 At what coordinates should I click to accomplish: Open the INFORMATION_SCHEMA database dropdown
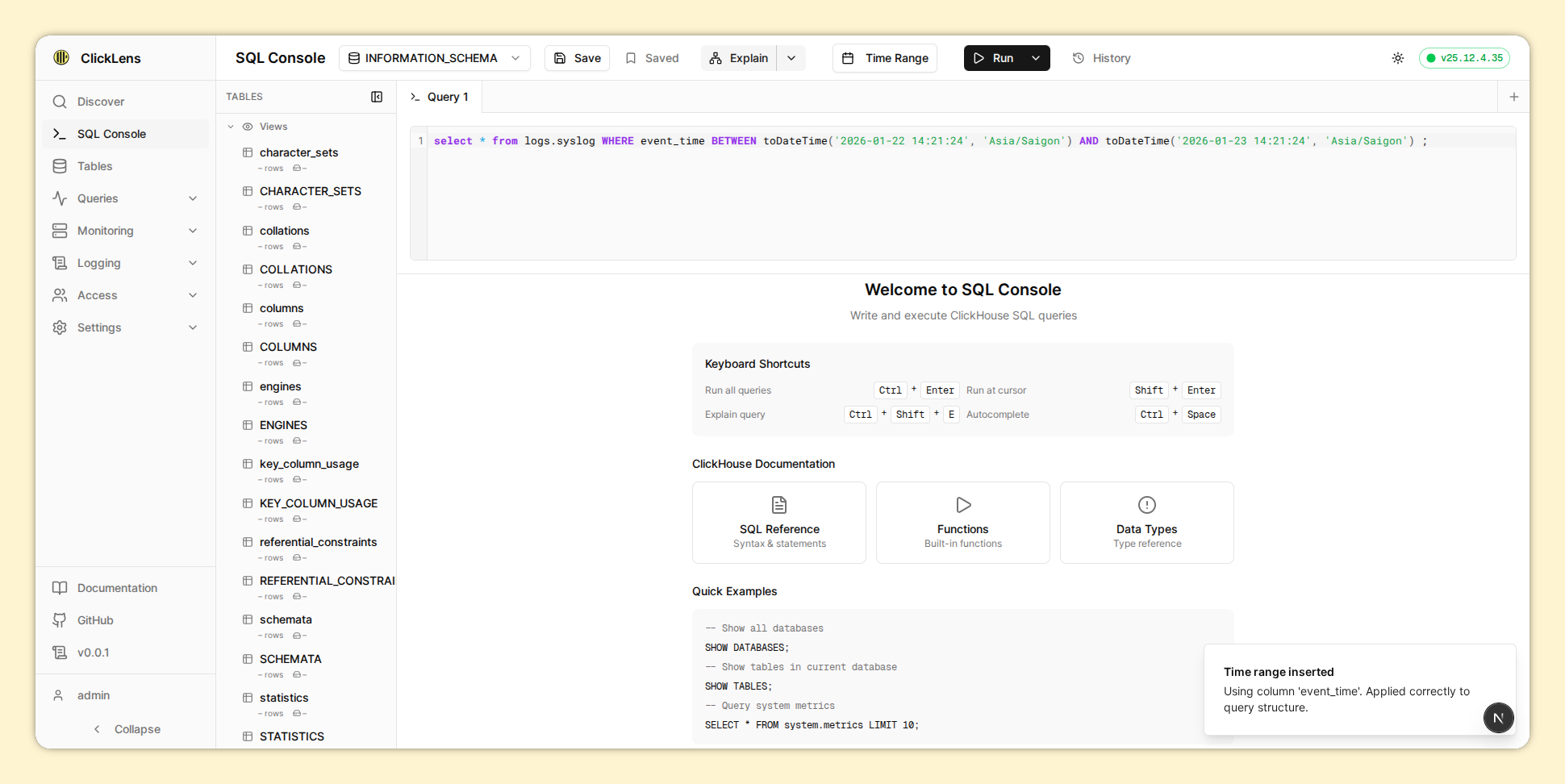tap(434, 58)
